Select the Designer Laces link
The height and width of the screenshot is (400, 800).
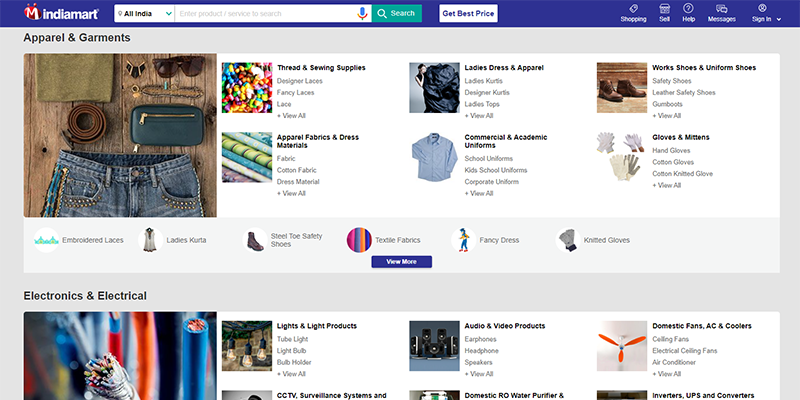300,81
